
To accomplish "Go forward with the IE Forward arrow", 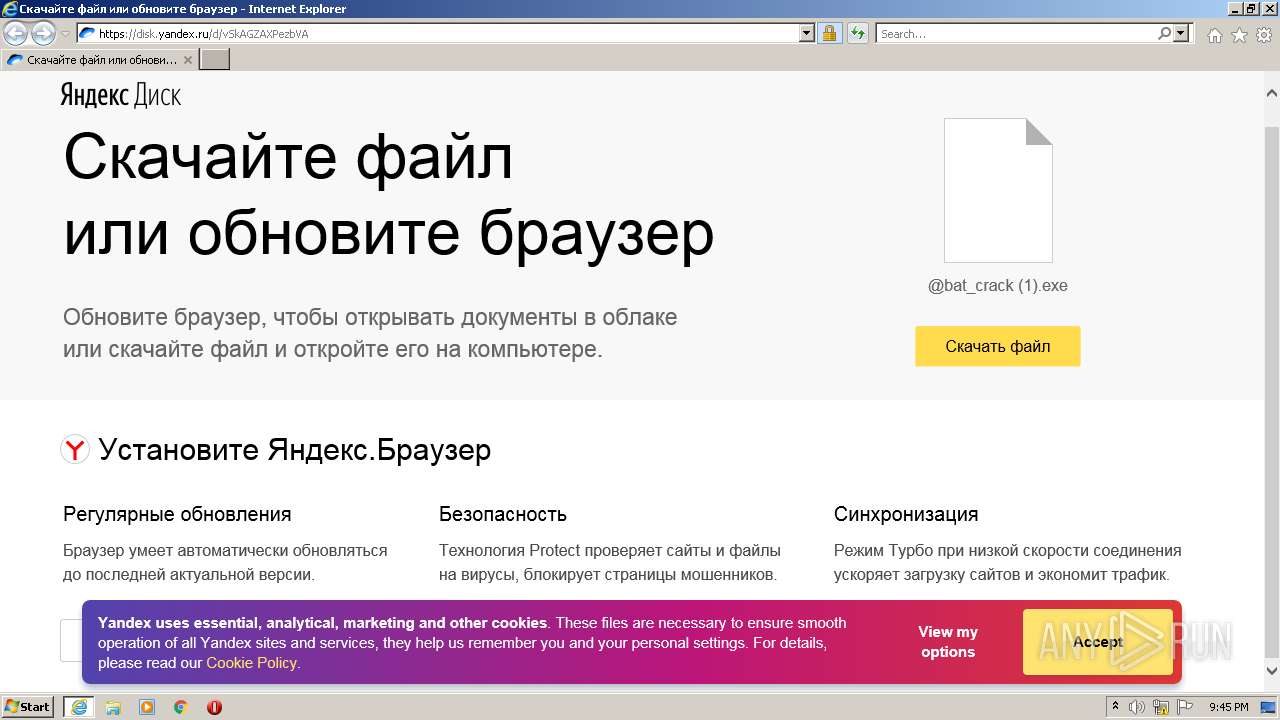I will pyautogui.click(x=43, y=34).
